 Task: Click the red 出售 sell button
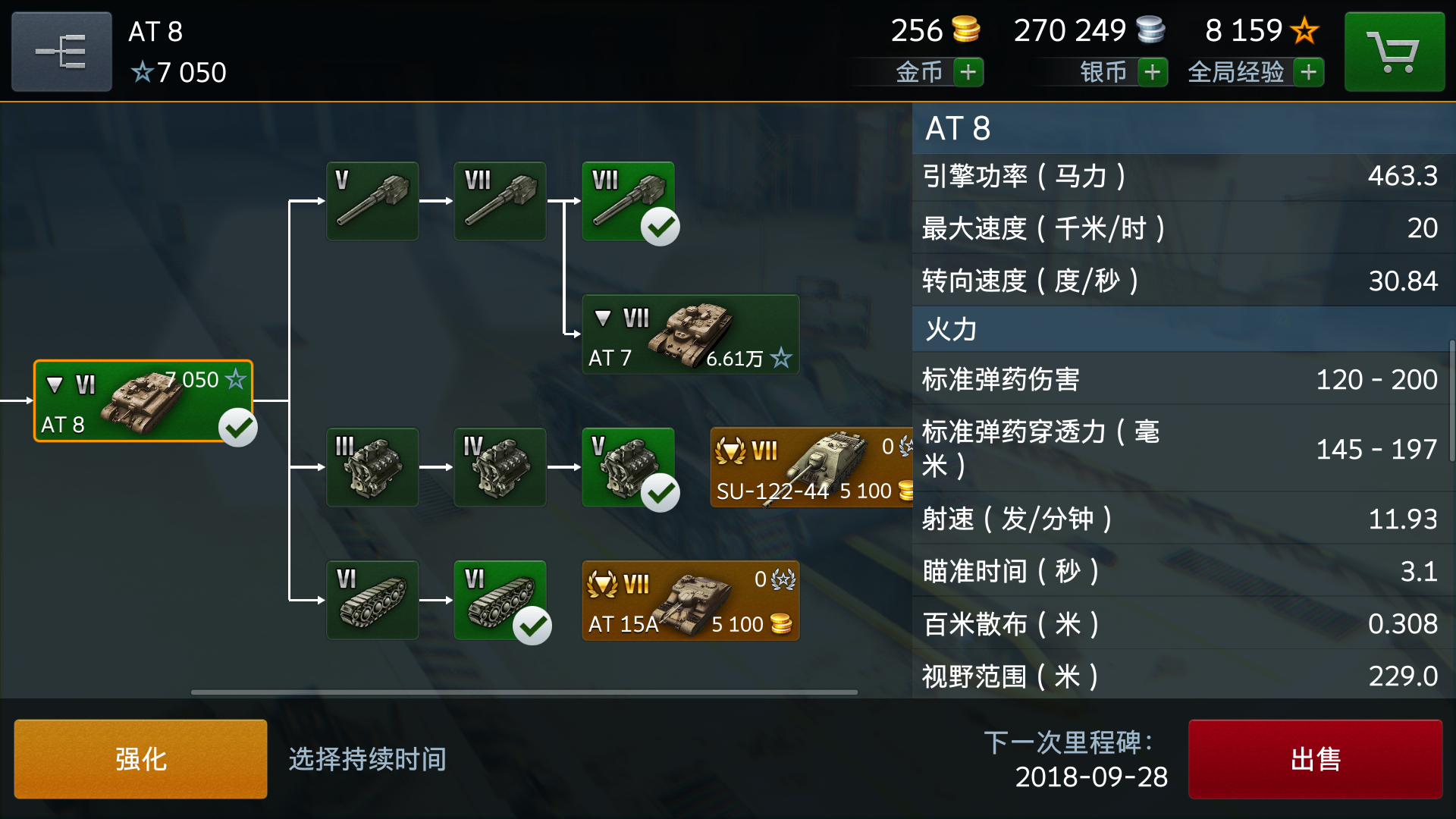[x=1316, y=759]
